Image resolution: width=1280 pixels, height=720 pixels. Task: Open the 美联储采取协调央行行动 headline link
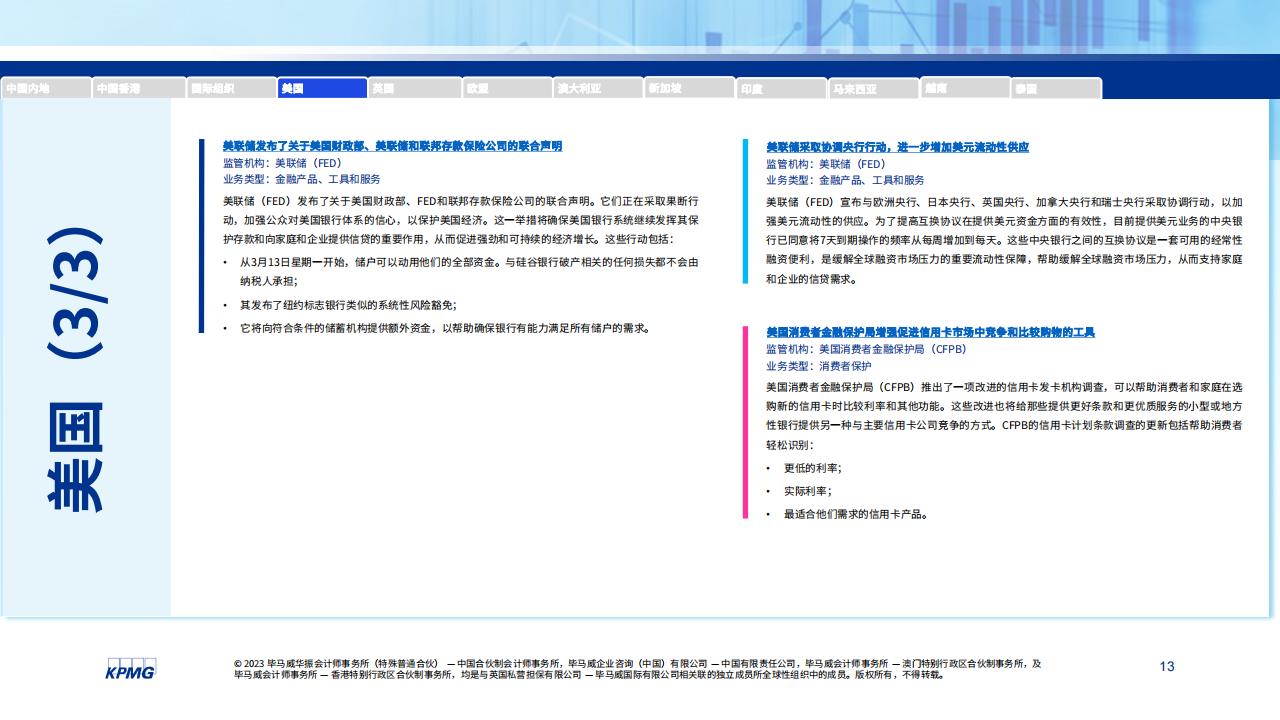tap(897, 147)
